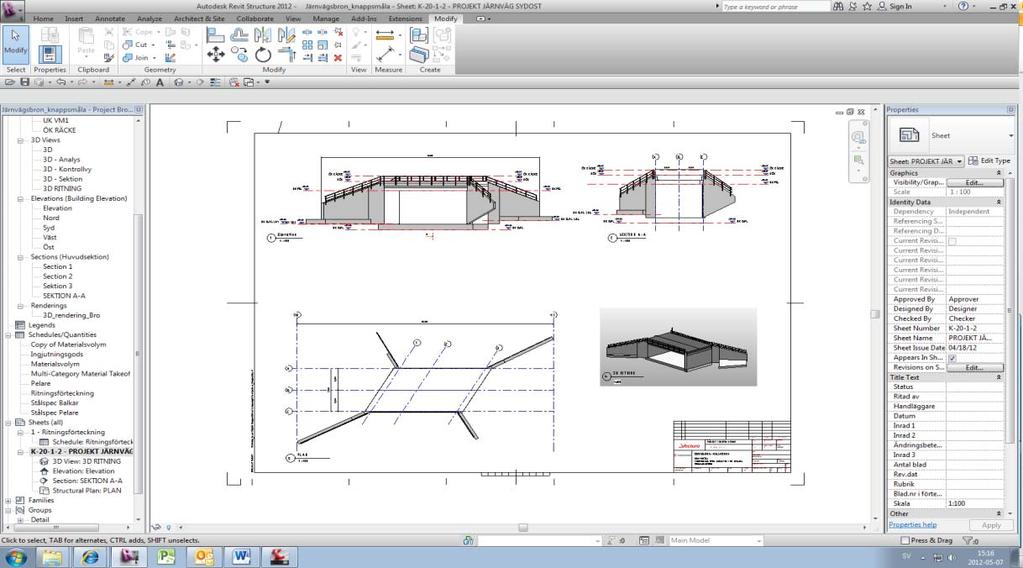
Task: Open Word from the Windows taskbar
Action: point(241,557)
